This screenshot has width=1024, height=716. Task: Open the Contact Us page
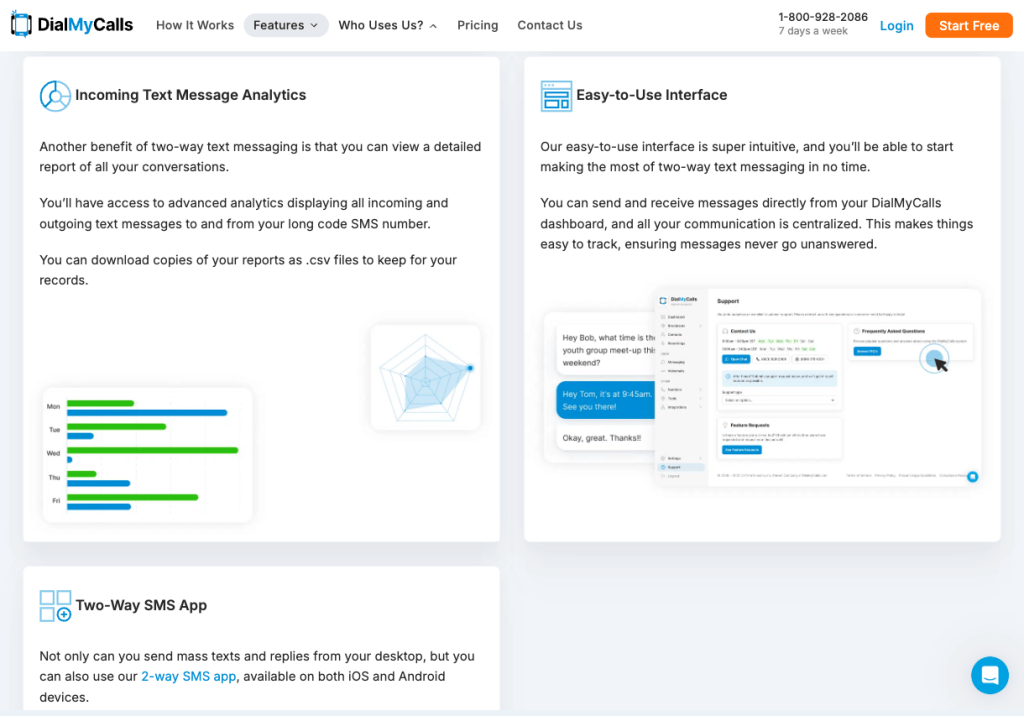click(x=549, y=25)
